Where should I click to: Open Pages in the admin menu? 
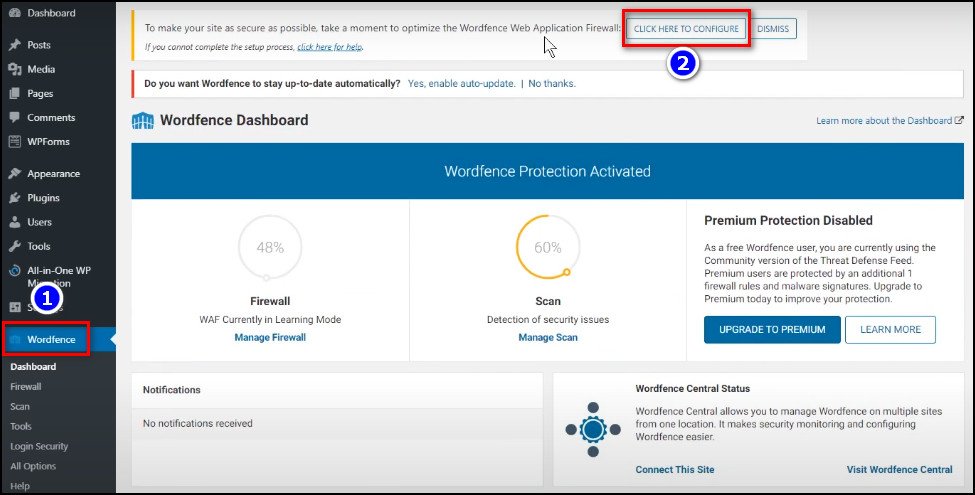pos(40,93)
